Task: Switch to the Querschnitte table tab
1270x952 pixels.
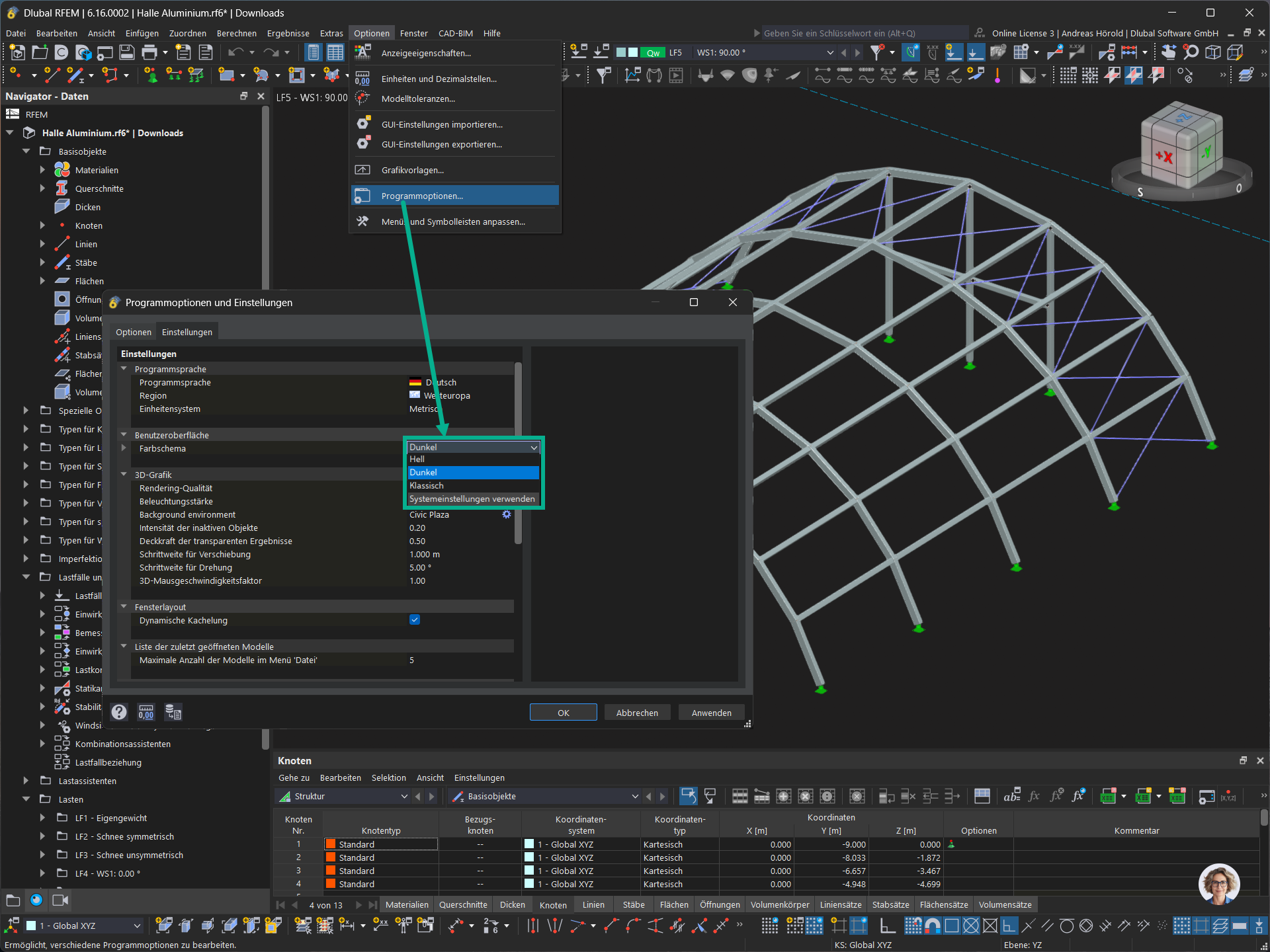Action: coord(463,904)
